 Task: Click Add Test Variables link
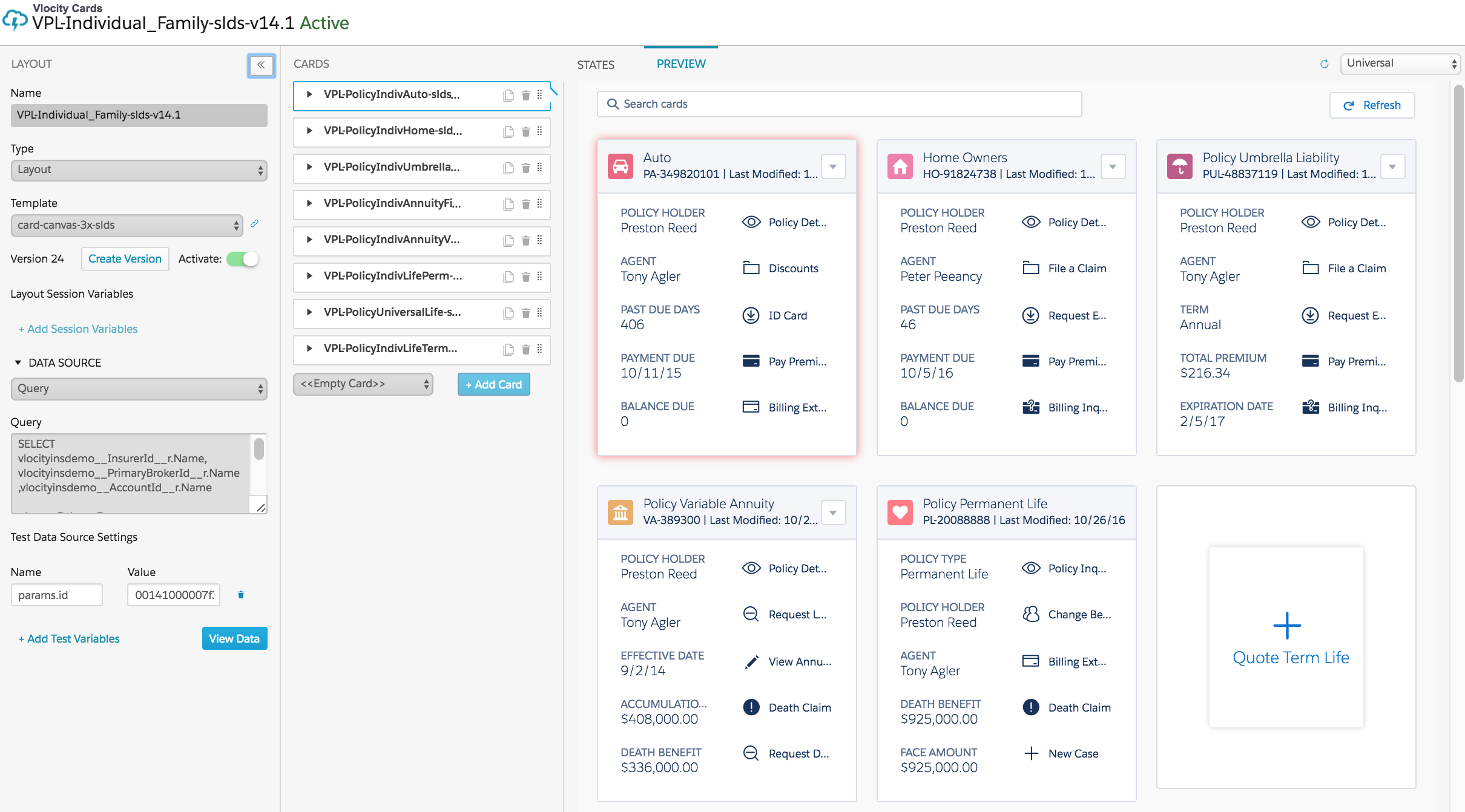[69, 639]
